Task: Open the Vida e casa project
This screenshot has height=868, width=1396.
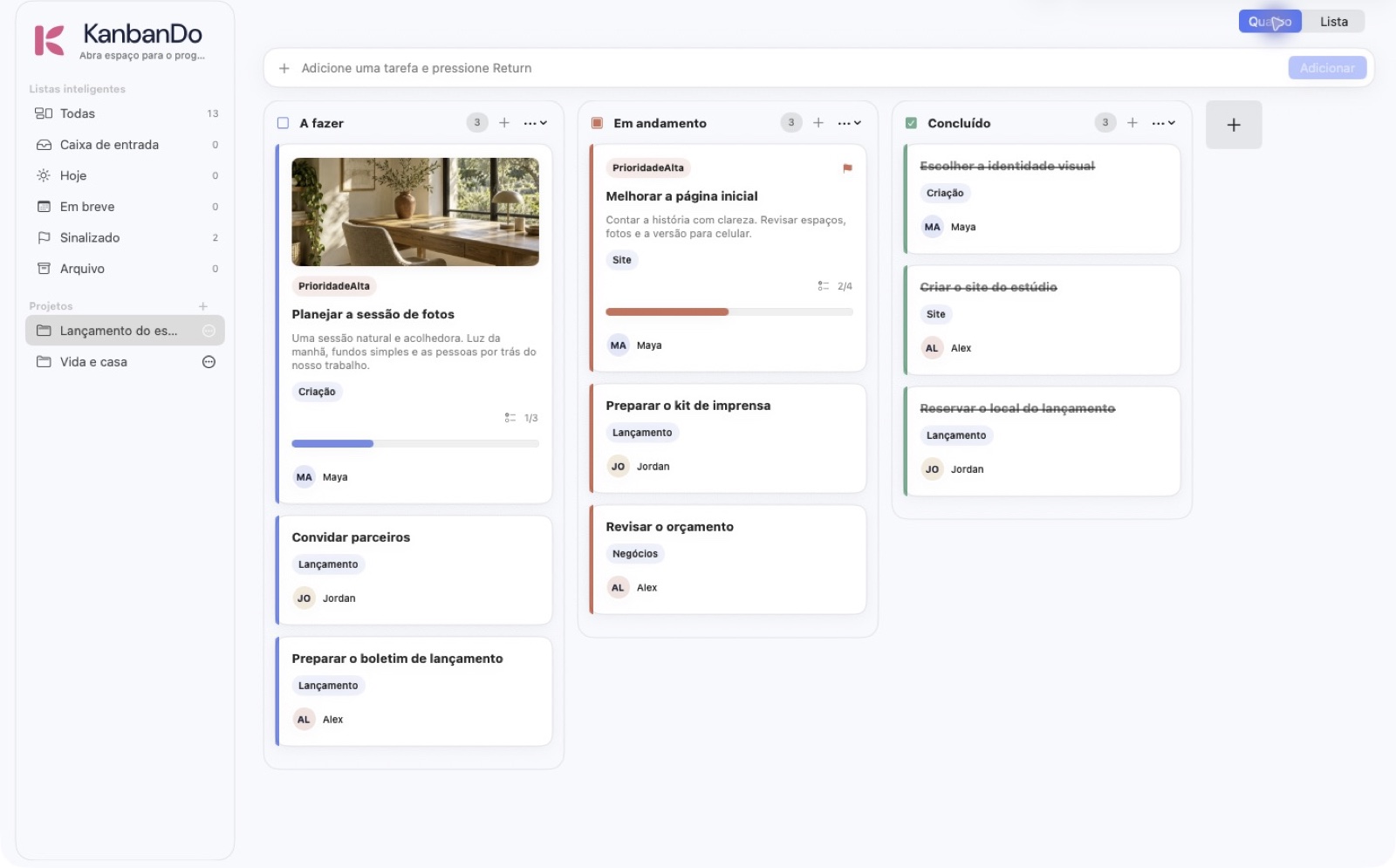Action: (125, 362)
